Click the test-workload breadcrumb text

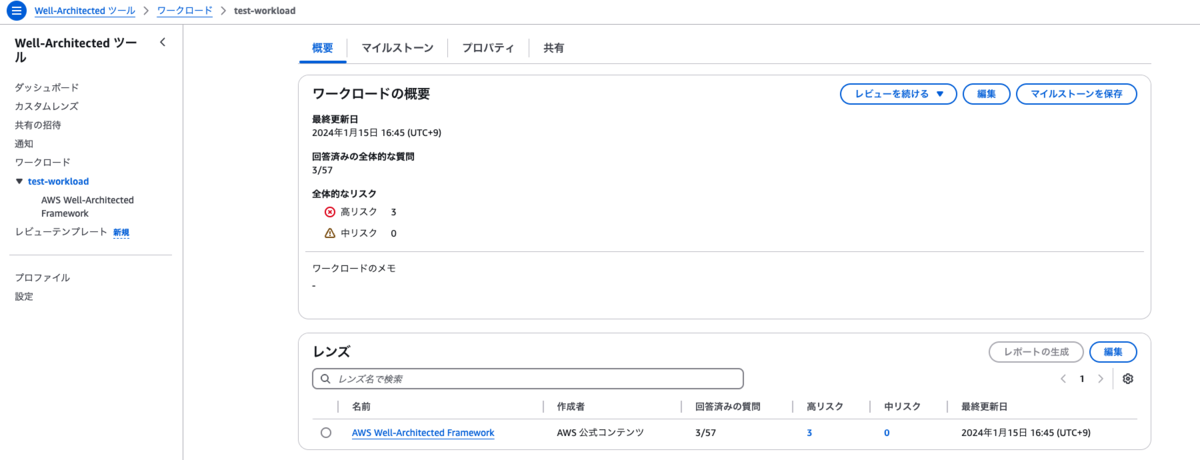(264, 10)
